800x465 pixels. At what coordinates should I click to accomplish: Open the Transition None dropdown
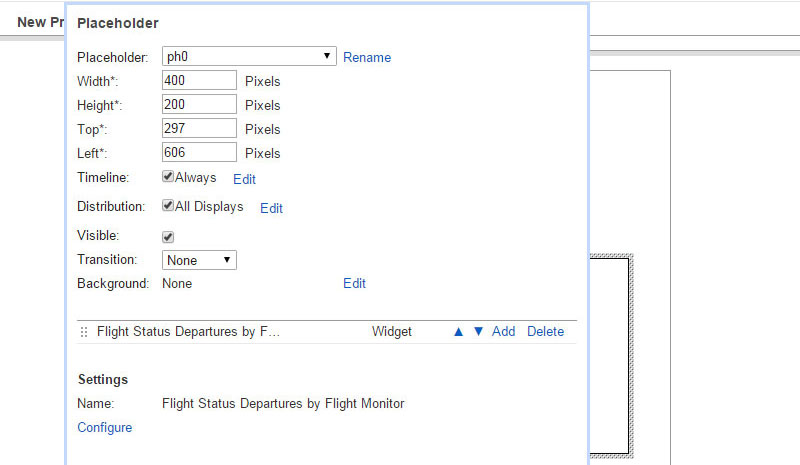(x=199, y=260)
